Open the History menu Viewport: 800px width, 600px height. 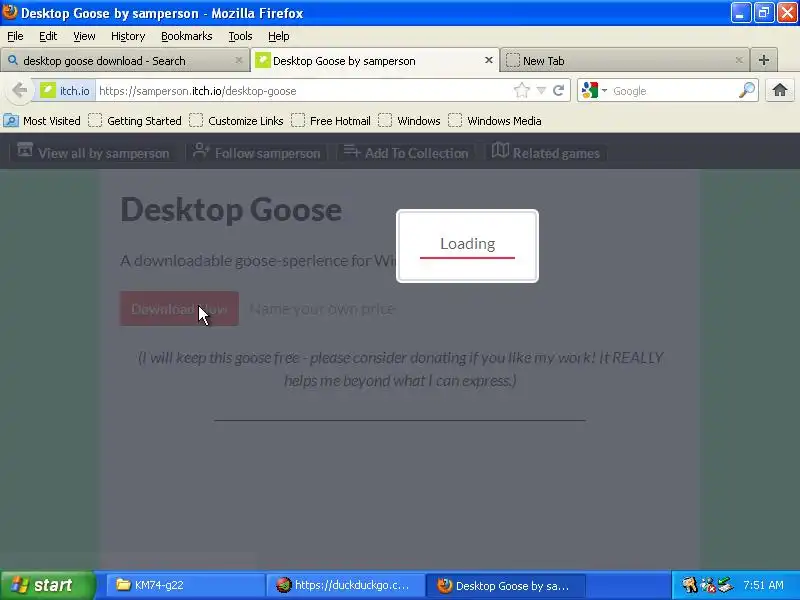tap(128, 36)
